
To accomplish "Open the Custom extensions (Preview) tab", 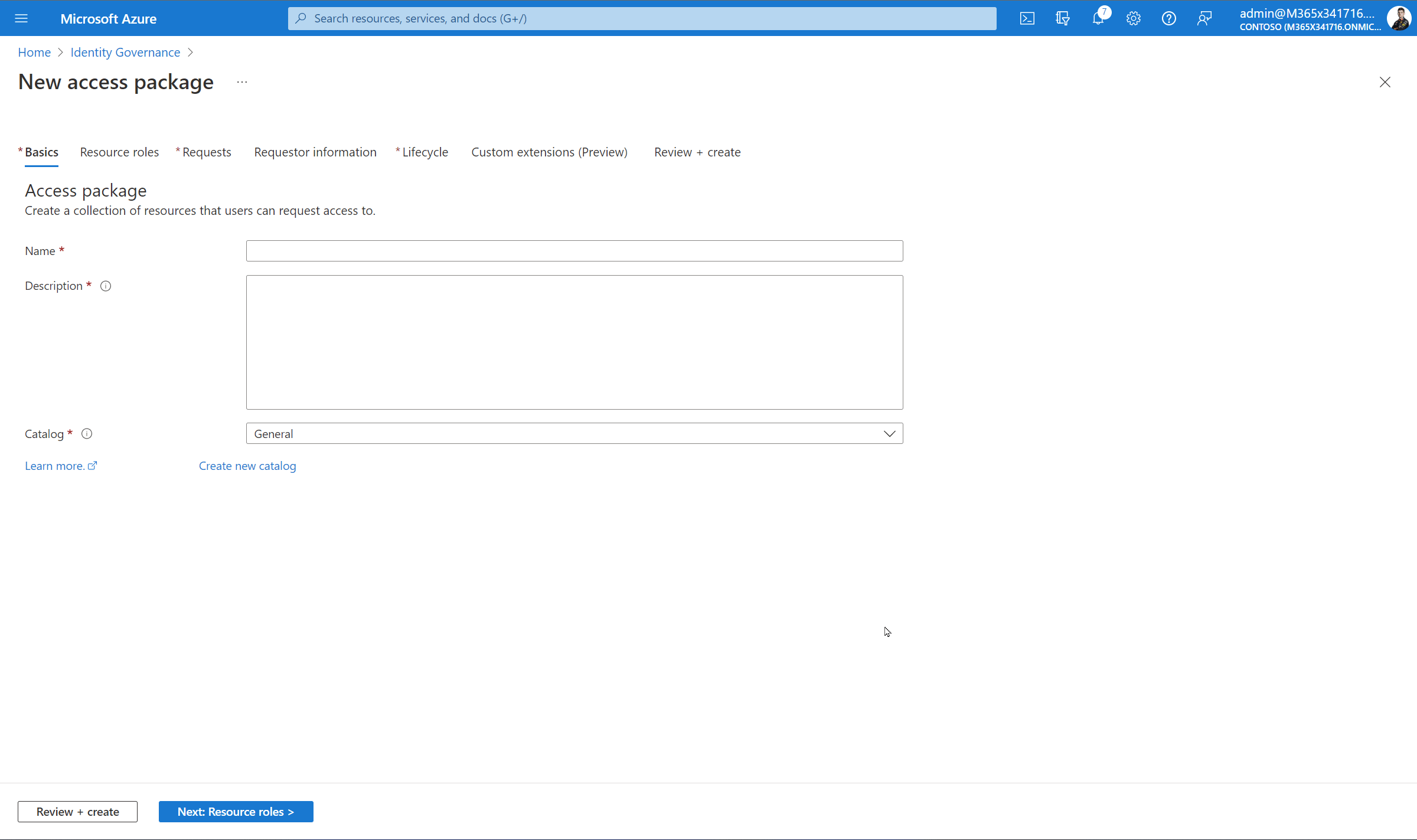I will [x=550, y=152].
